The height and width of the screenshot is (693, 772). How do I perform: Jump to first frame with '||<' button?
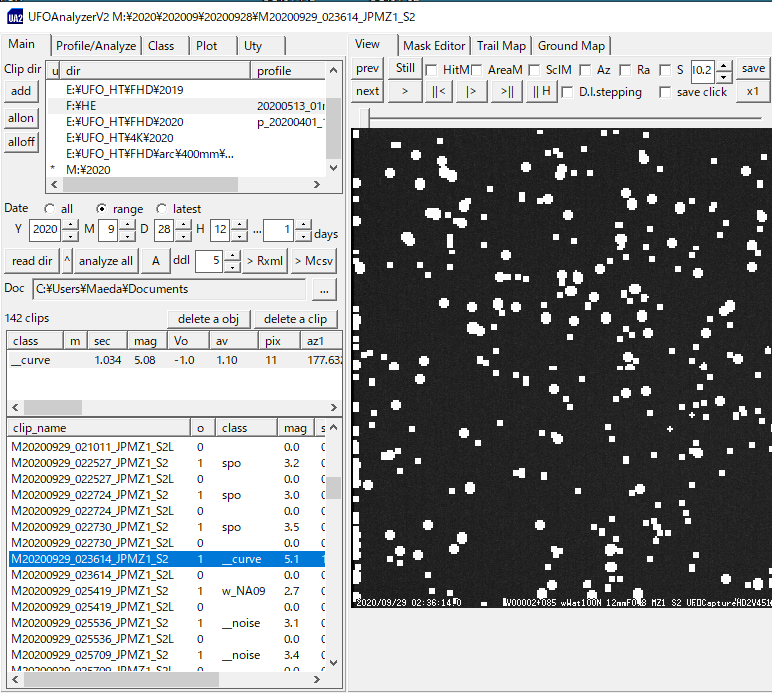(438, 91)
